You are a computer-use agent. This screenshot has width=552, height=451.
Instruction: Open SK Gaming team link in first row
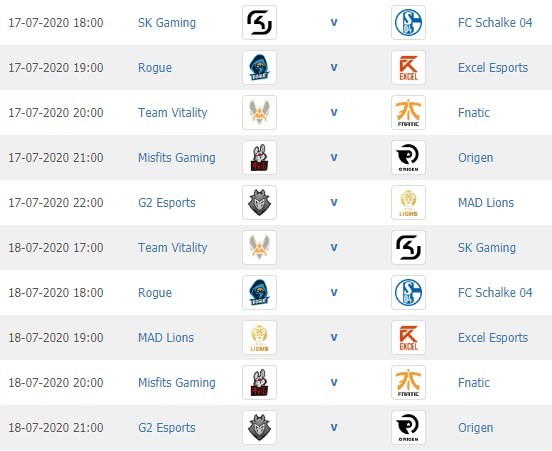tap(167, 23)
